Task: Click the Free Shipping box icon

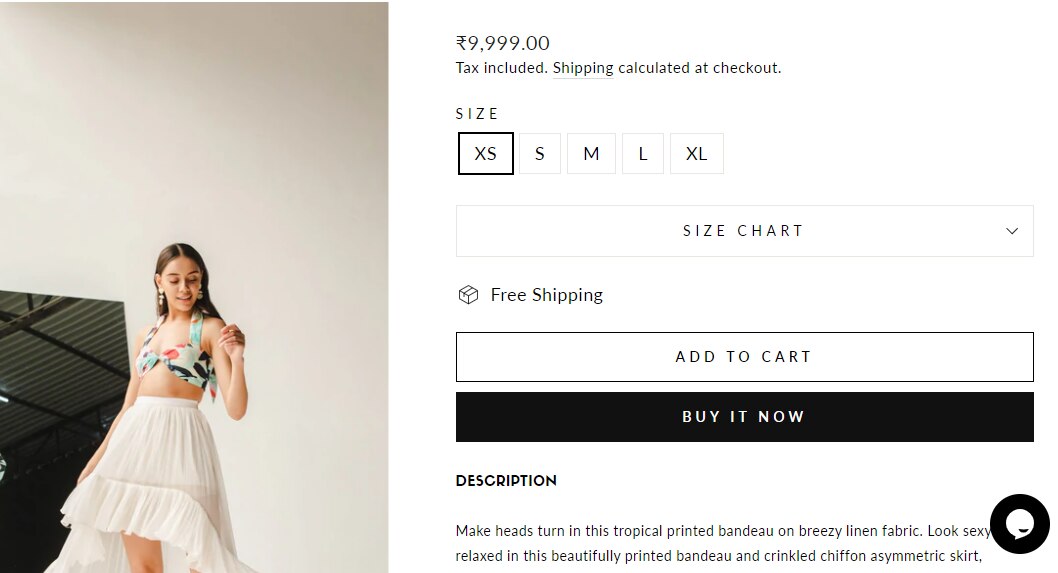Action: (x=468, y=295)
